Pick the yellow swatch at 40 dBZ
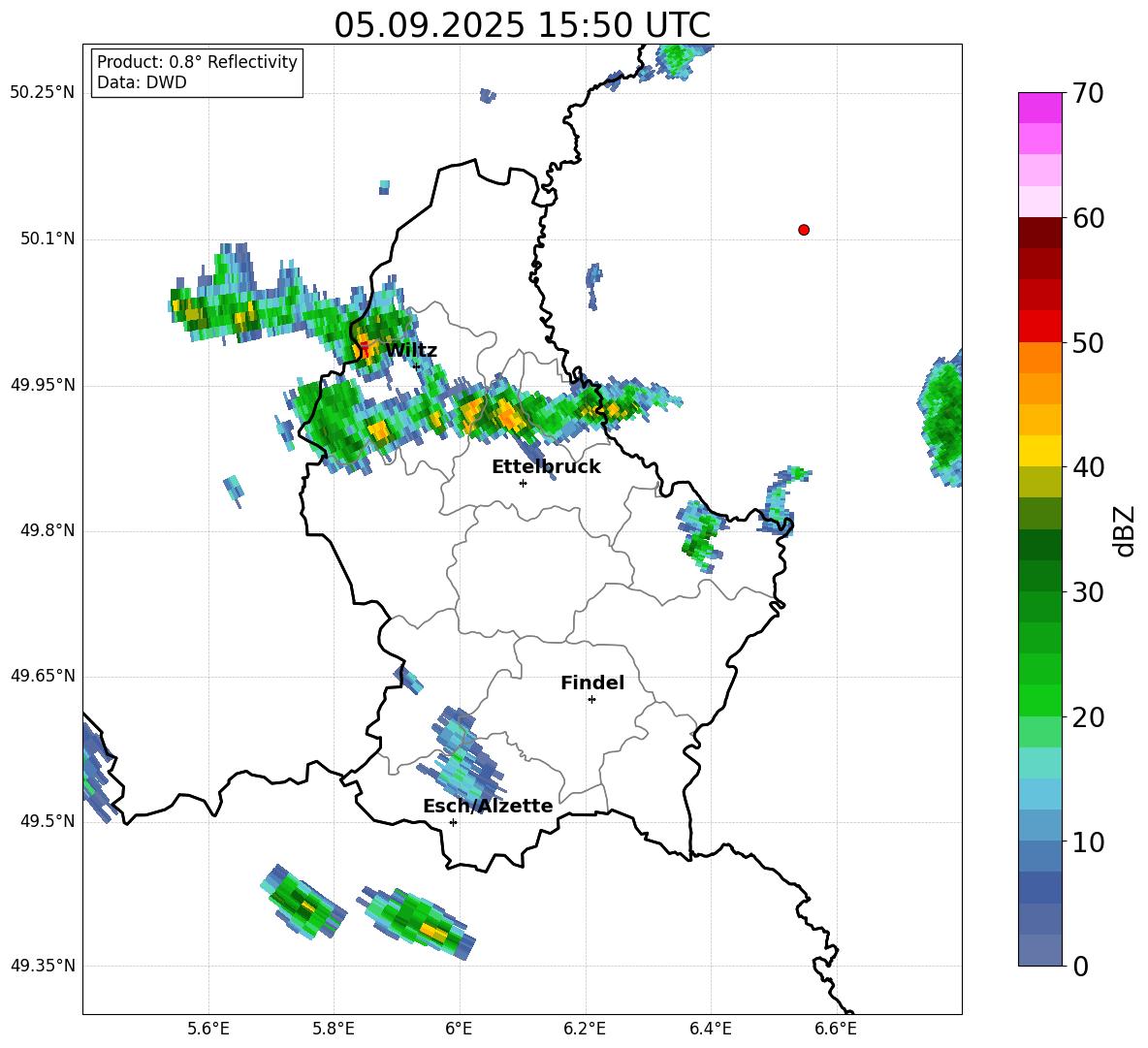The height and width of the screenshot is (1048, 1148). [x=1039, y=451]
